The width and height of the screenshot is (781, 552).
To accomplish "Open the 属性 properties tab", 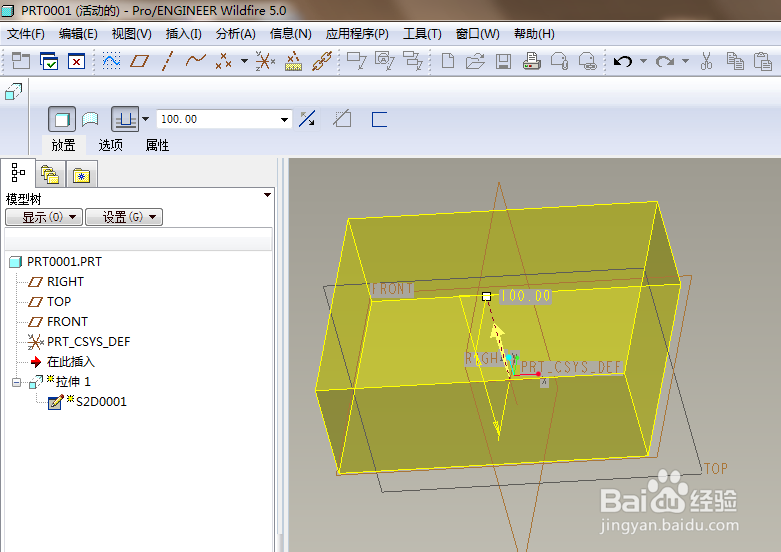I will (157, 145).
